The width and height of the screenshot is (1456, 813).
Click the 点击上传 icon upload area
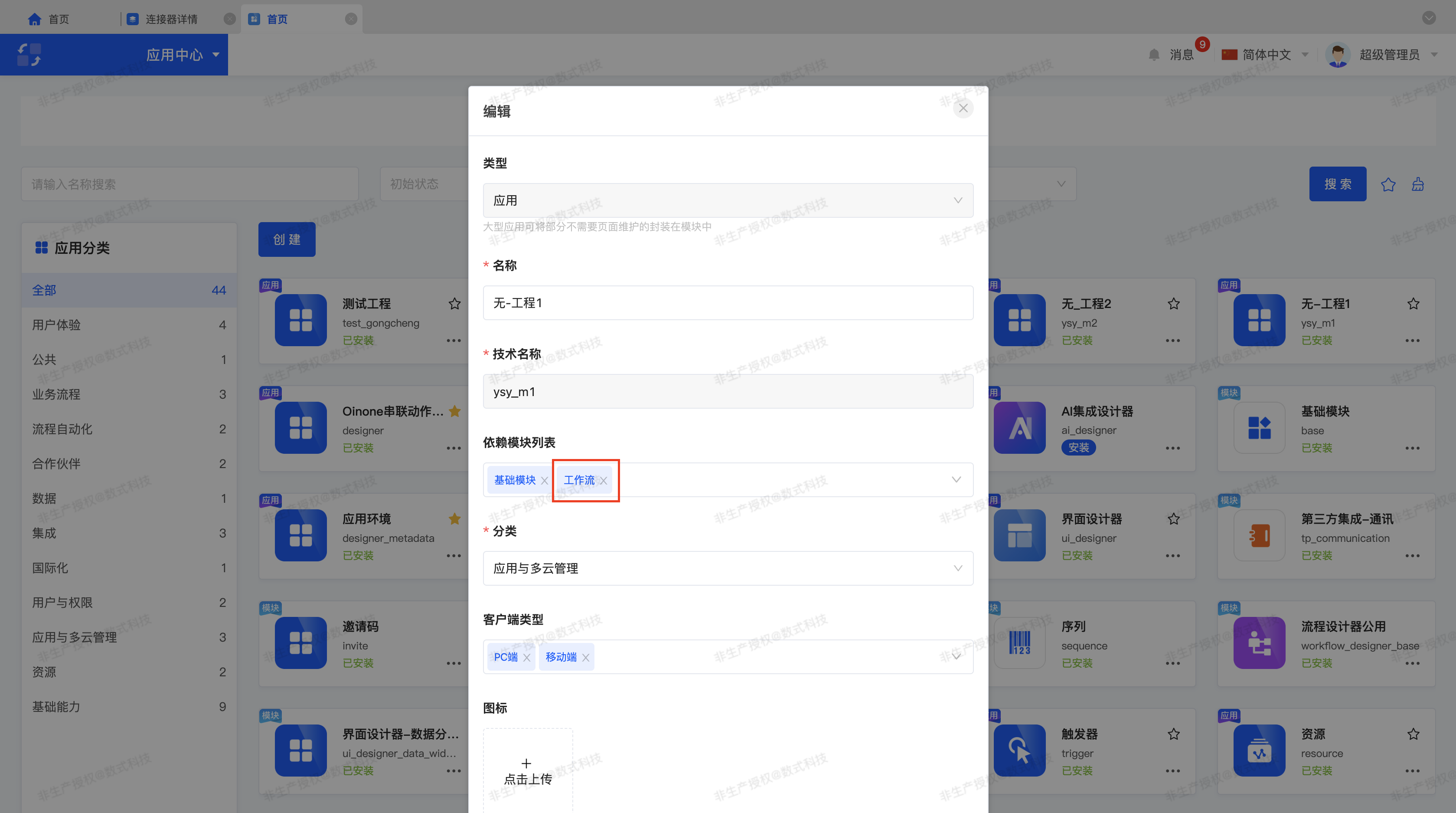[528, 771]
